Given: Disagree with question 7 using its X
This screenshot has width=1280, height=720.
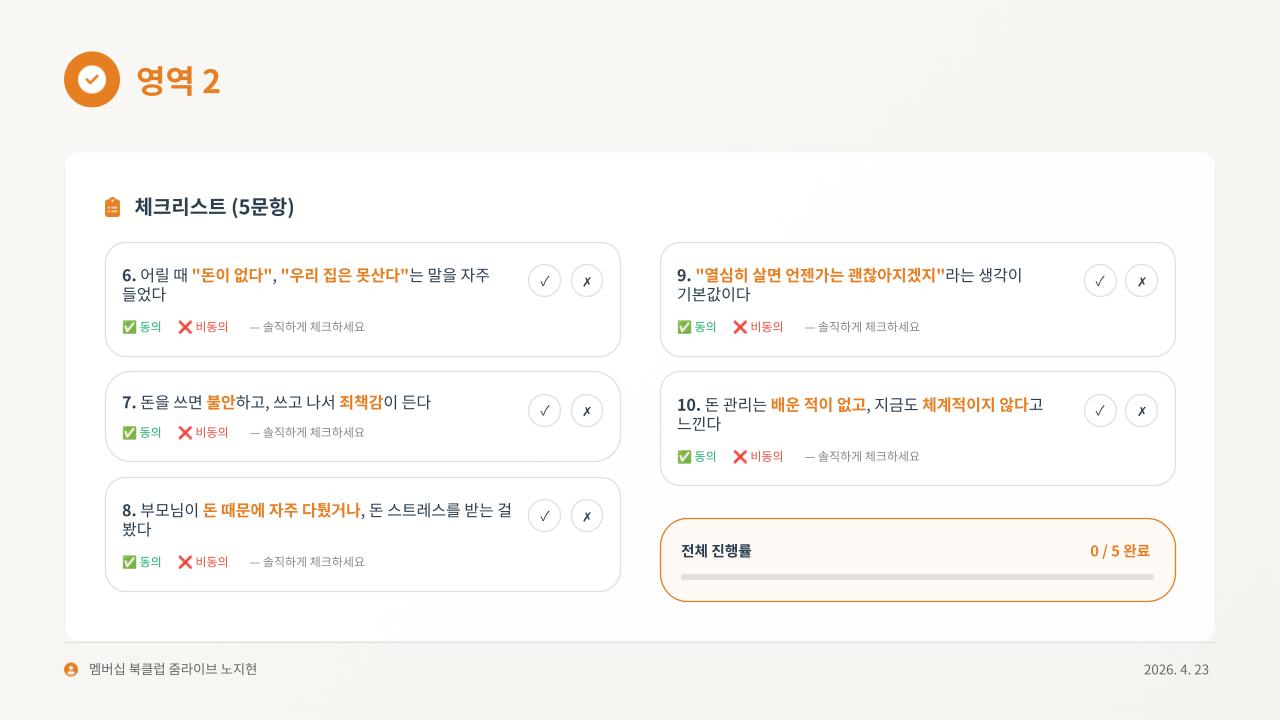Looking at the screenshot, I should (587, 410).
